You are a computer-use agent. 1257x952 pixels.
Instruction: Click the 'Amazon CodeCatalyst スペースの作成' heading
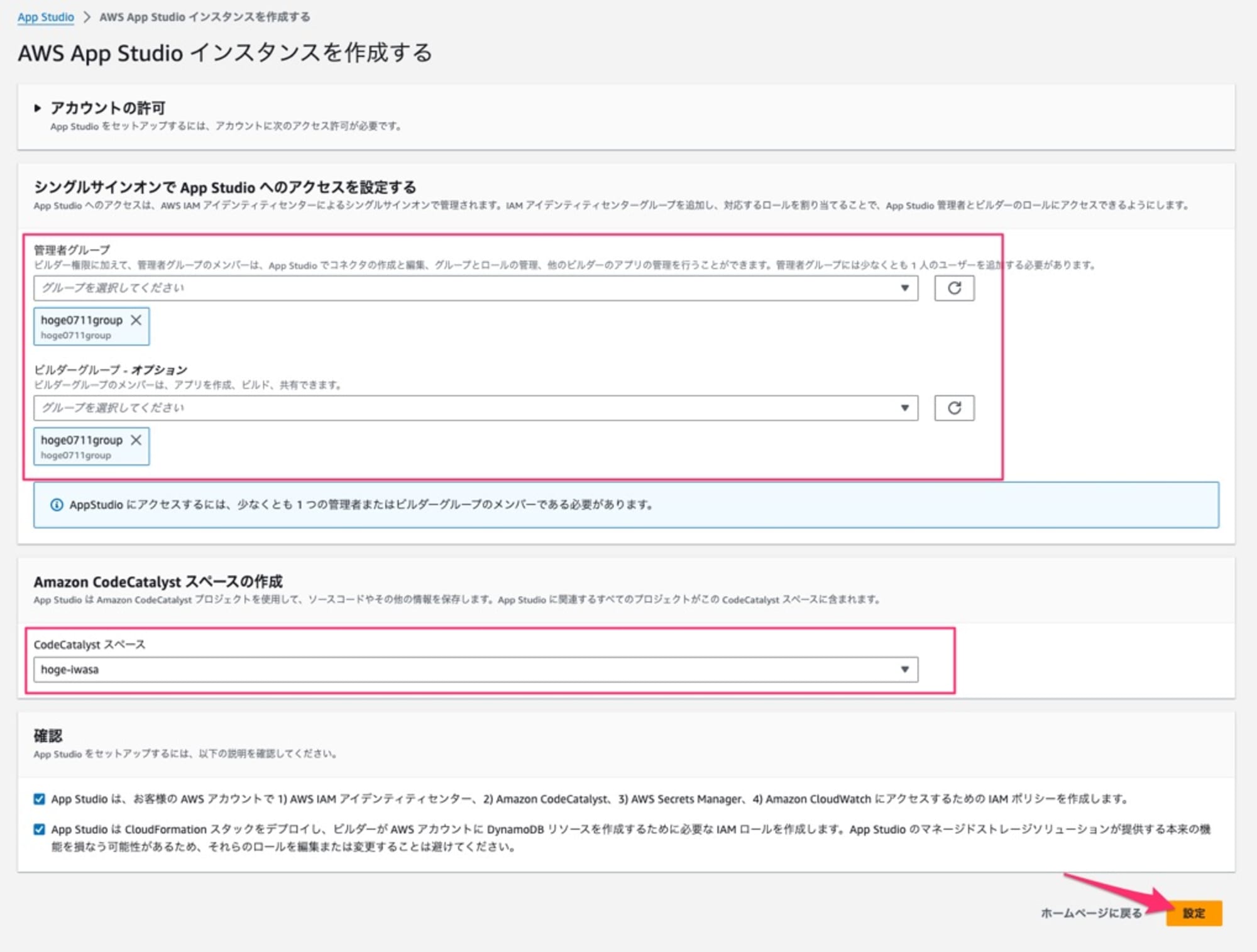click(x=158, y=581)
